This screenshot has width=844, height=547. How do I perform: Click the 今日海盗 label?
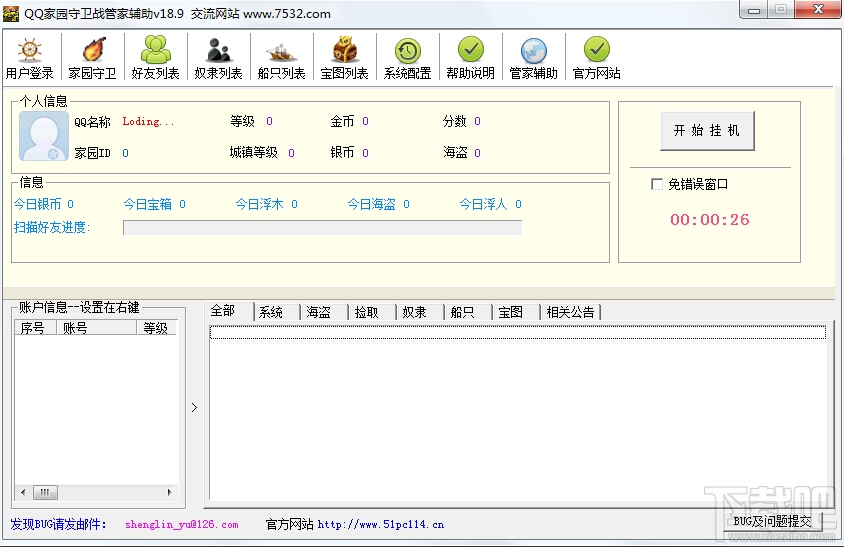371,204
